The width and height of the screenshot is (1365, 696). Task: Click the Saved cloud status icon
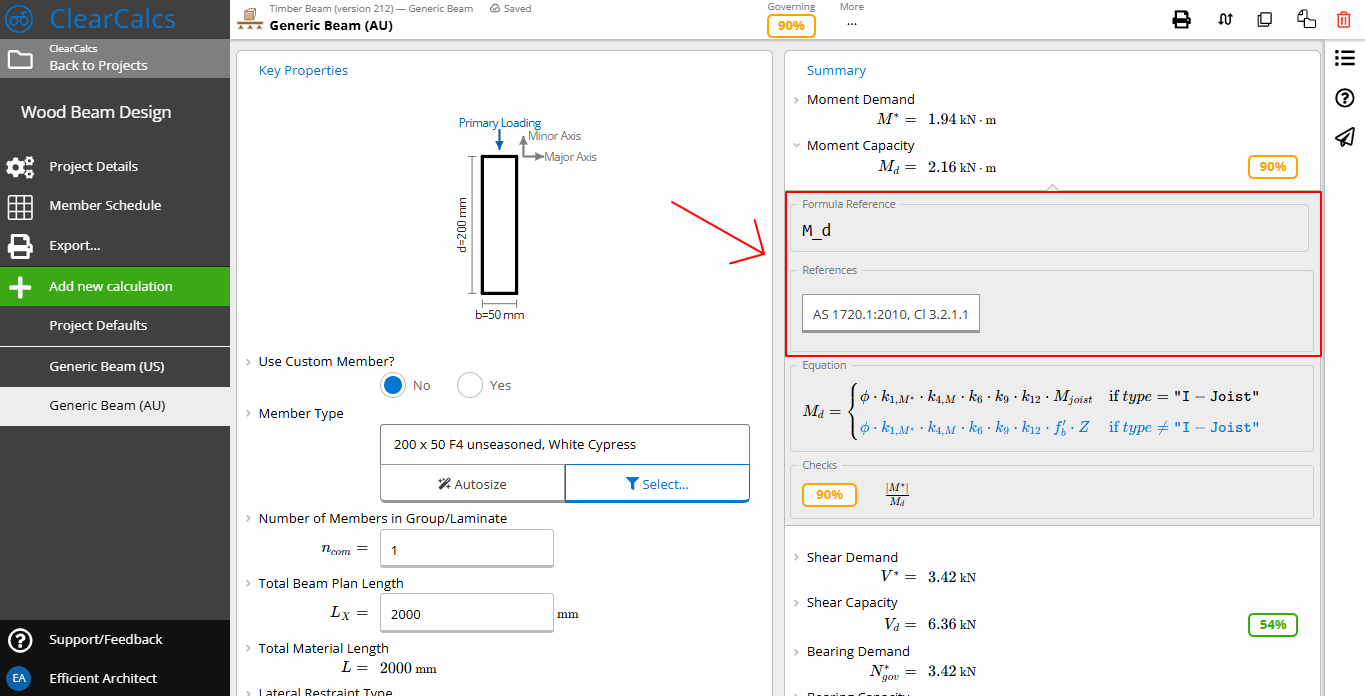(x=496, y=8)
